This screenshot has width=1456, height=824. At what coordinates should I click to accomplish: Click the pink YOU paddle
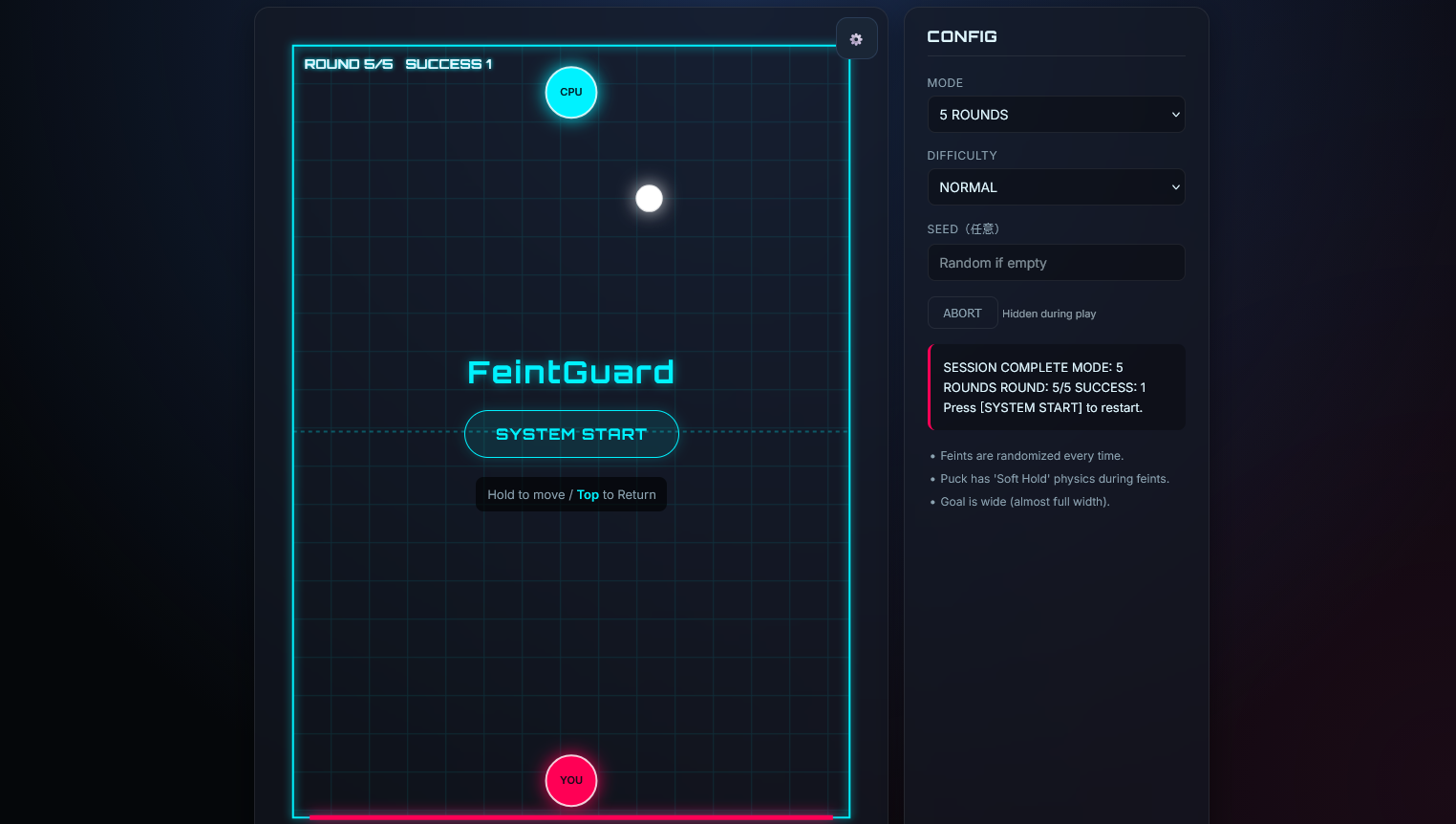pos(571,780)
